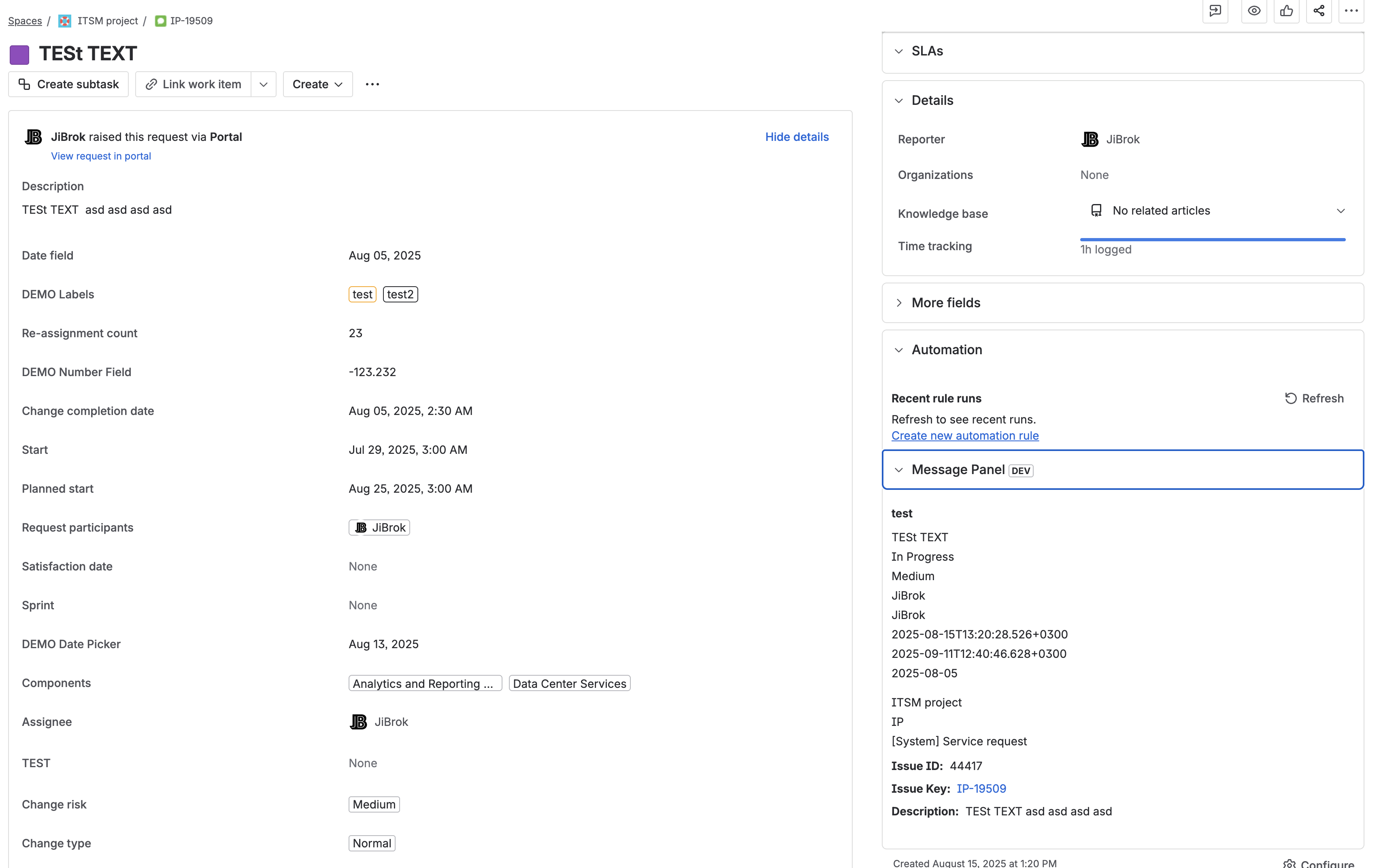Select the 'test' DEMO label tag
Image resolution: width=1379 pixels, height=868 pixels.
pos(362,294)
